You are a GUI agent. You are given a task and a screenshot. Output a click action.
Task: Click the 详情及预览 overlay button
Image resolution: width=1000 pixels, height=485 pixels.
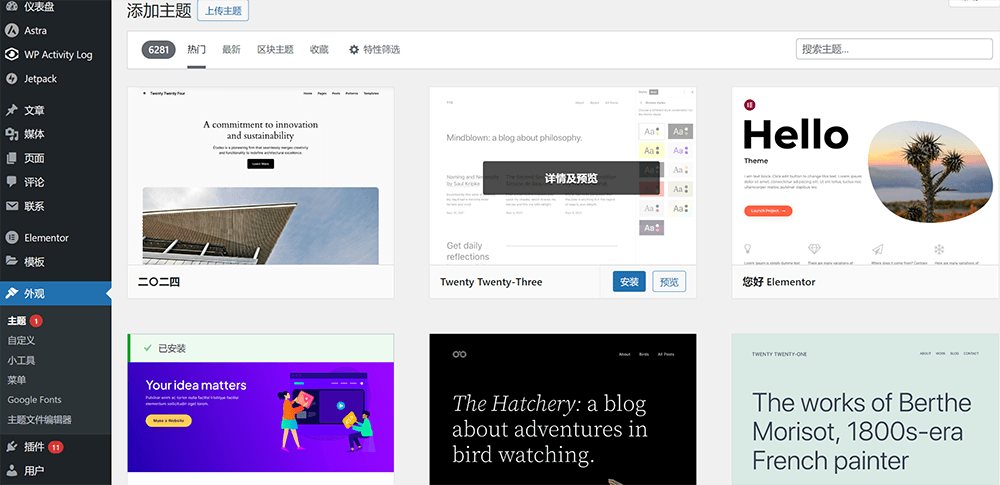[571, 178]
